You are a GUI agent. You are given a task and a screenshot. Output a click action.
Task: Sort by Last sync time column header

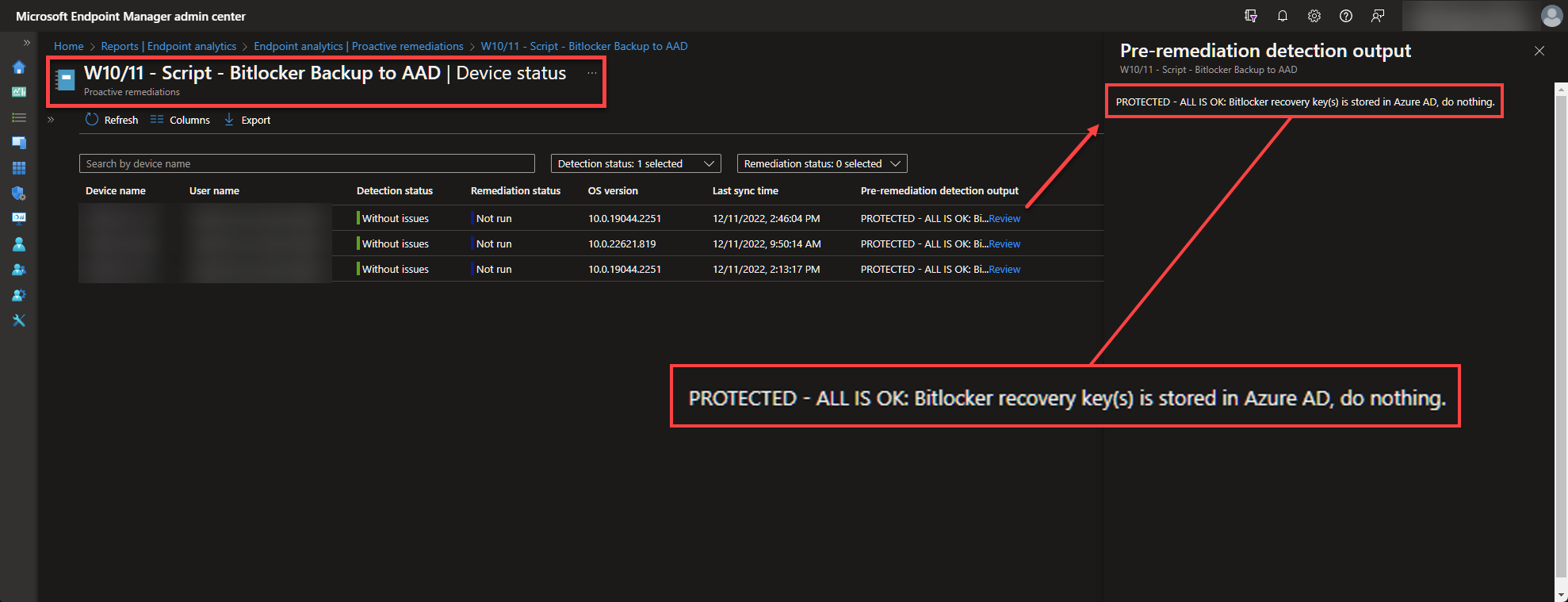pyautogui.click(x=745, y=190)
